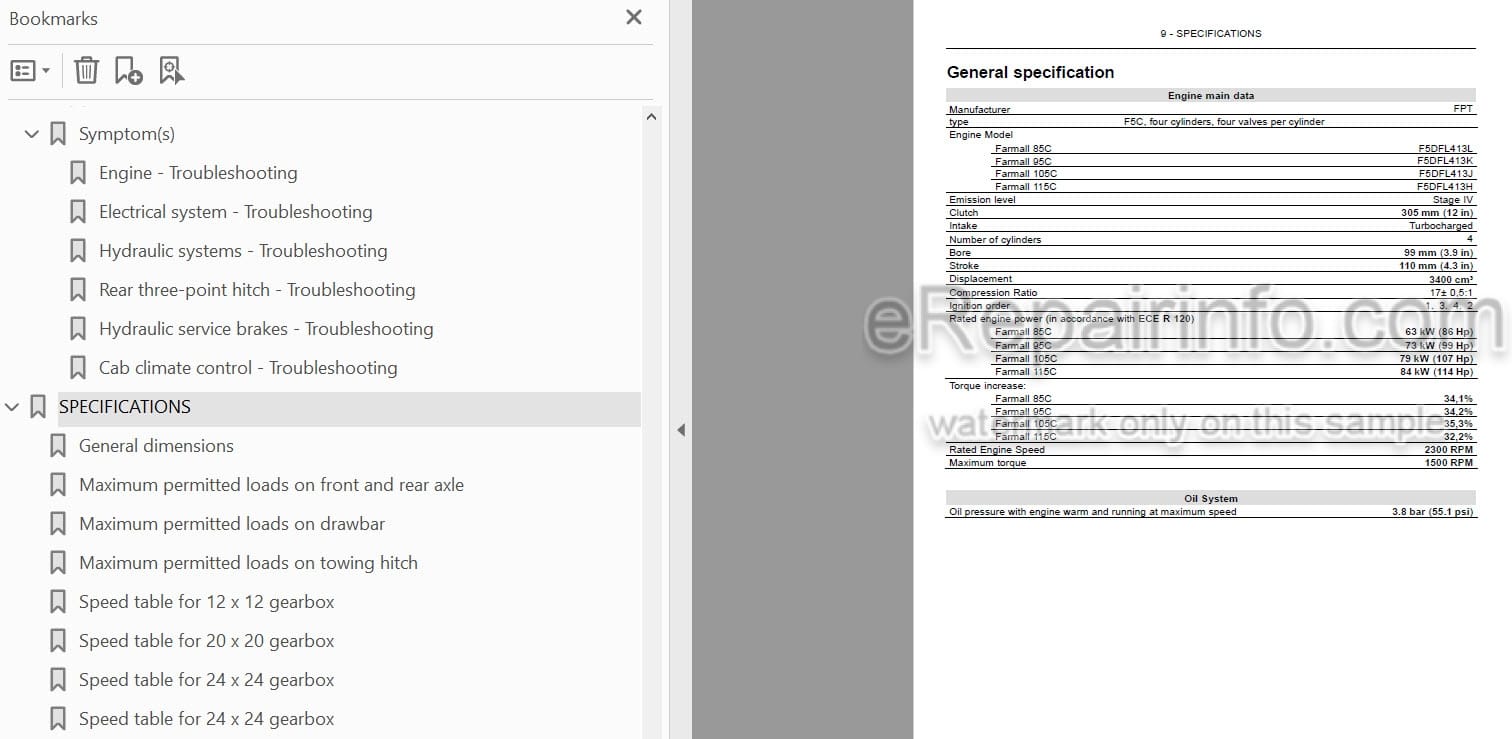The width and height of the screenshot is (1512, 739).
Task: Close the Bookmarks panel
Action: point(634,17)
